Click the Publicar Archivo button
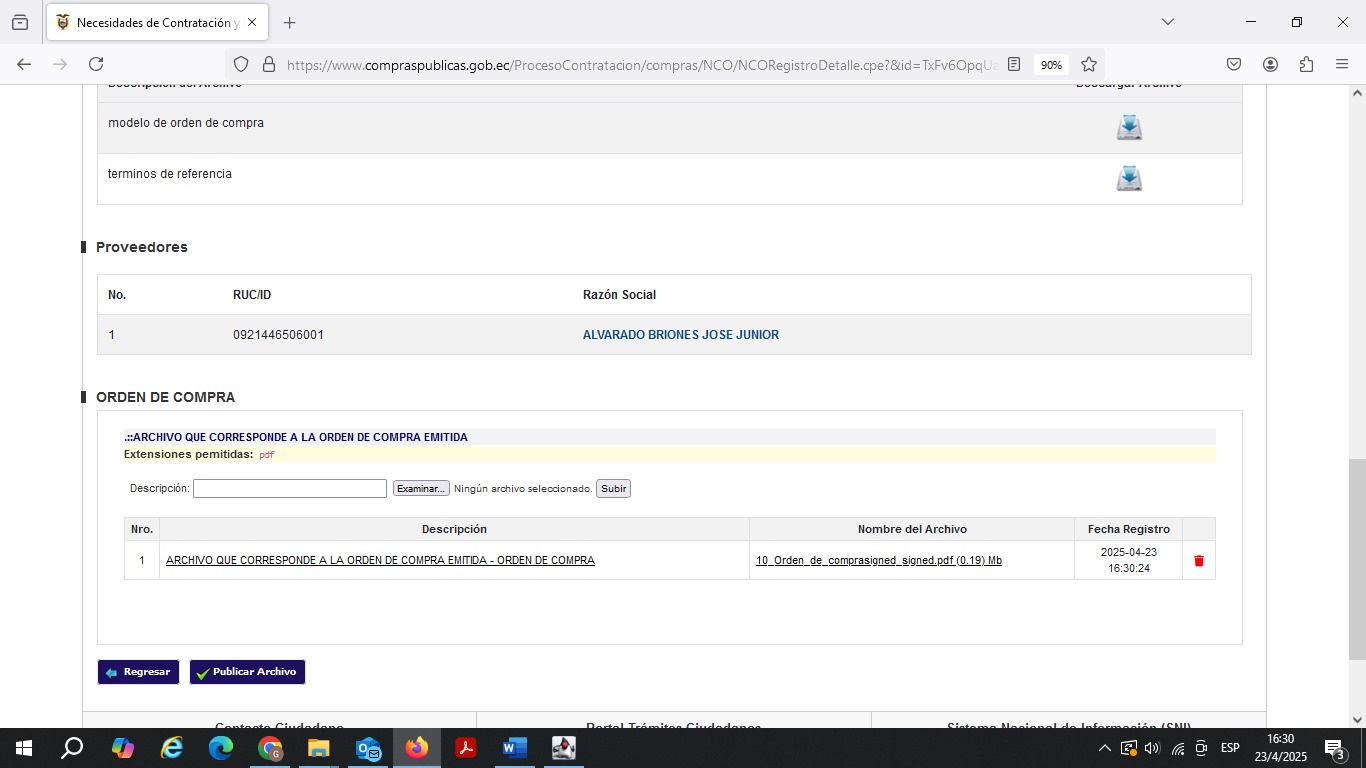1366x768 pixels. [247, 672]
